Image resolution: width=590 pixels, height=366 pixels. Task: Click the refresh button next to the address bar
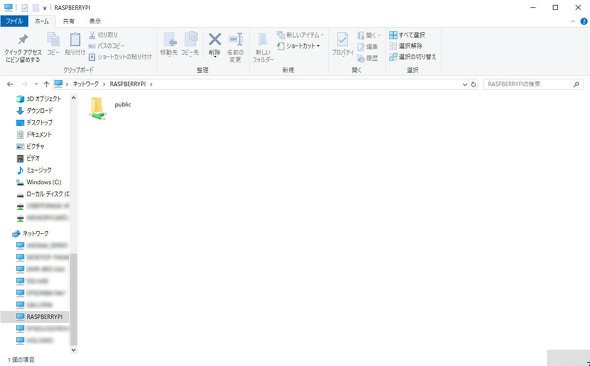pos(474,84)
